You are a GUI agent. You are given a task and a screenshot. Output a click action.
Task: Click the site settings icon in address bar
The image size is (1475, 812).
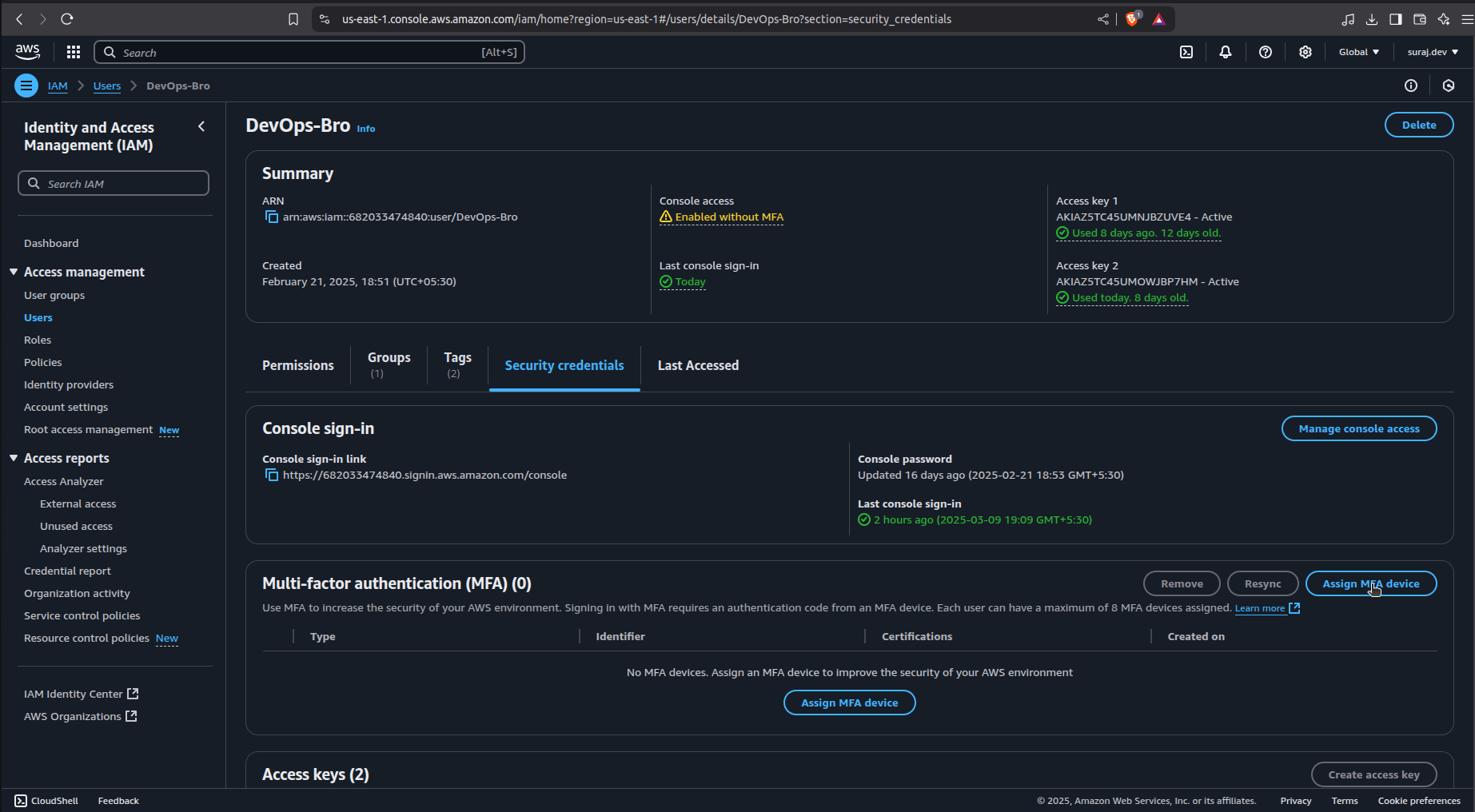(325, 19)
